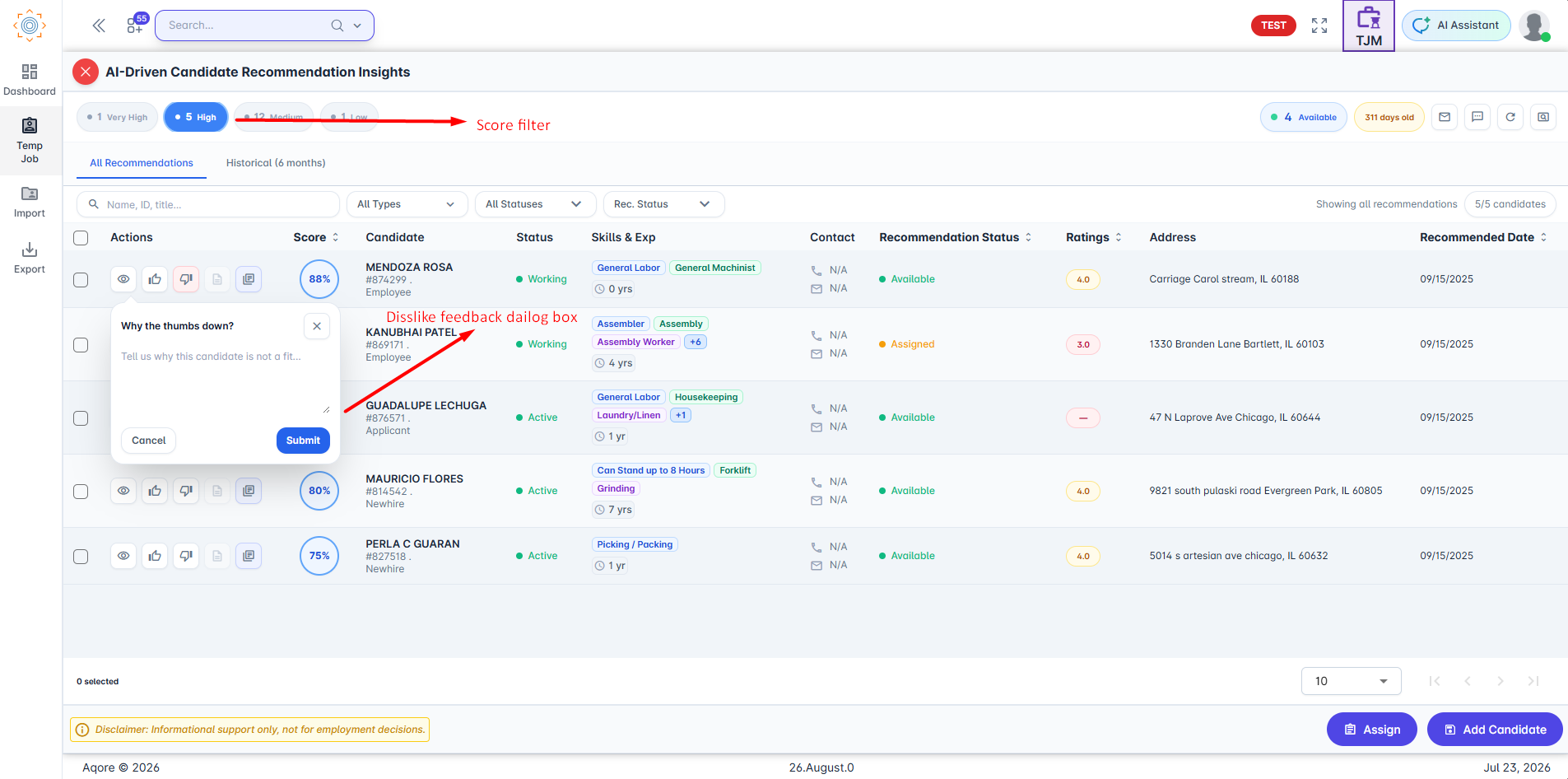Check the Mendoza Rosa row checkbox

(x=81, y=280)
